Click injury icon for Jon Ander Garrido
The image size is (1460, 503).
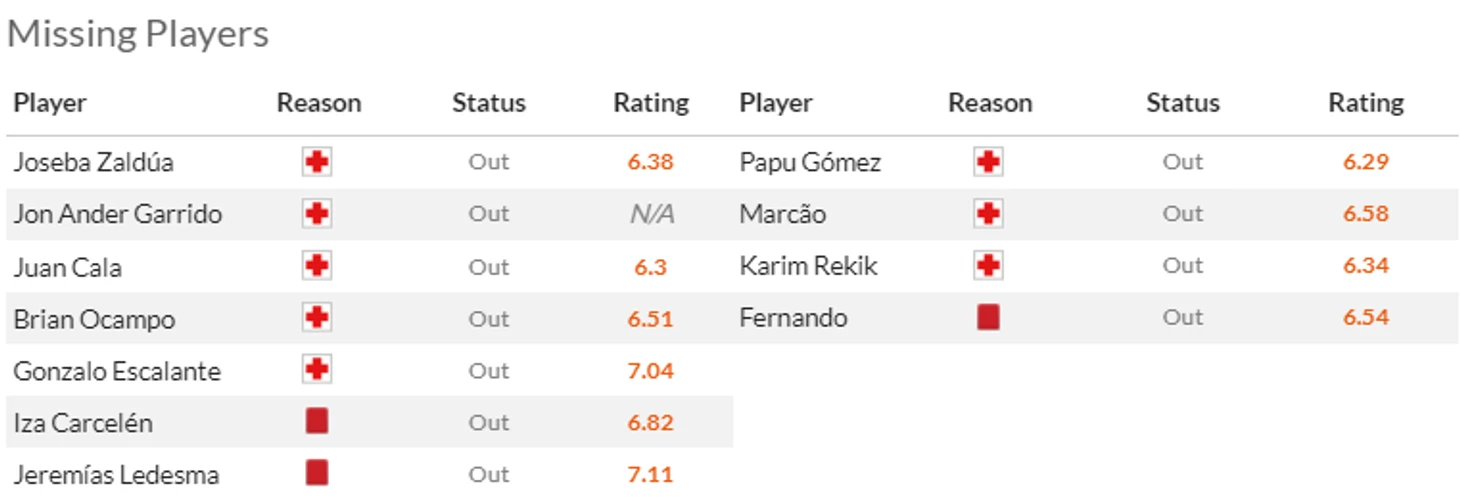point(317,214)
